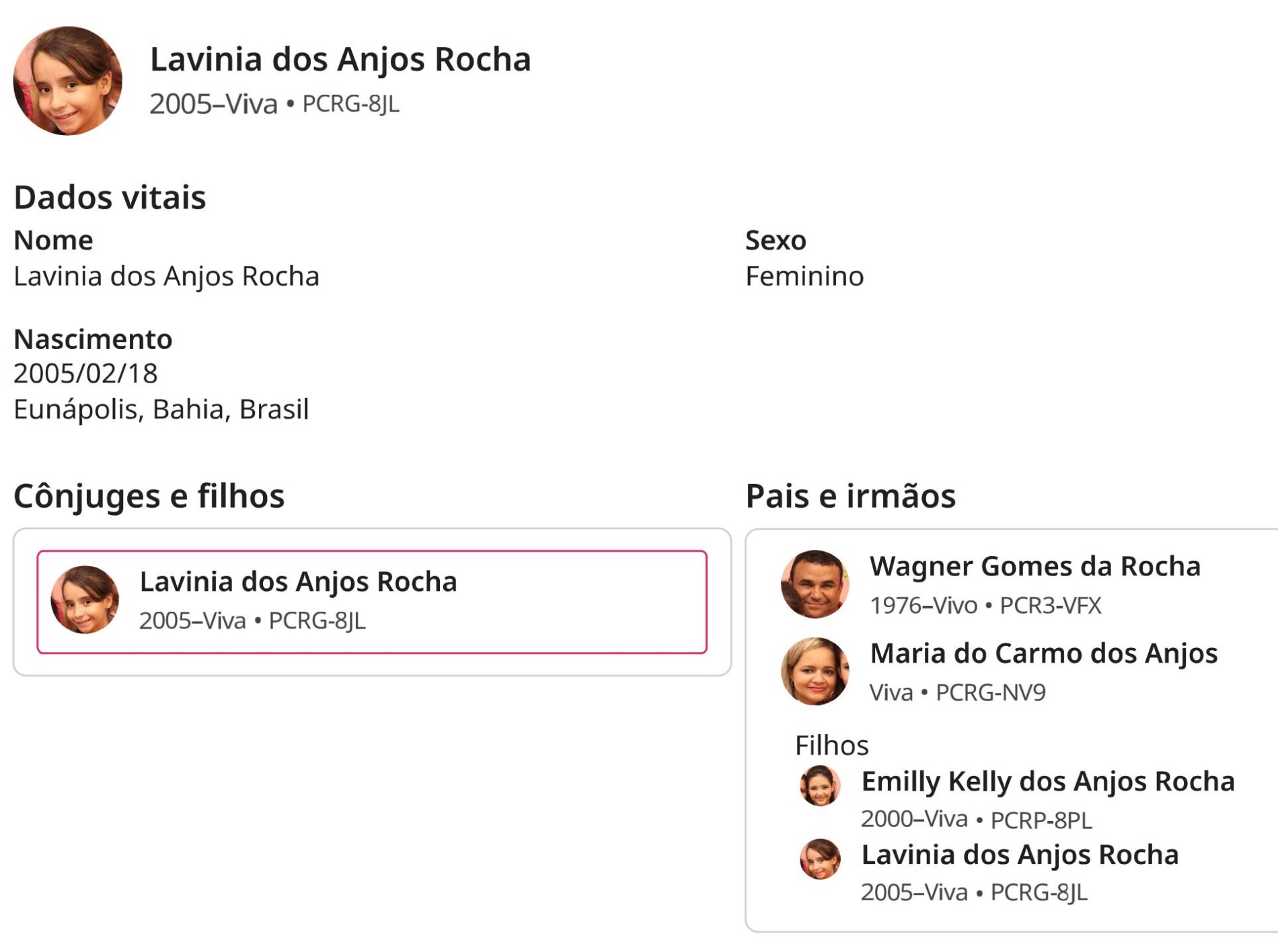Click Lavinia's photo in the spouse card
The height and width of the screenshot is (952, 1278).
[85, 600]
